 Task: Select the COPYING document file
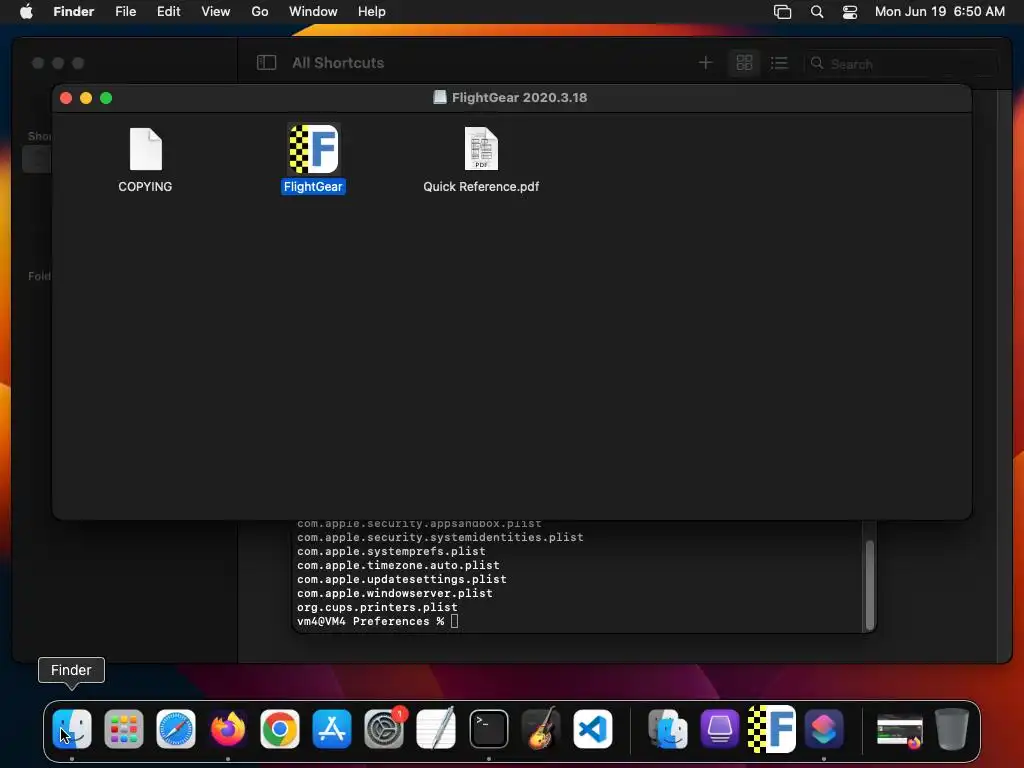[x=146, y=149]
